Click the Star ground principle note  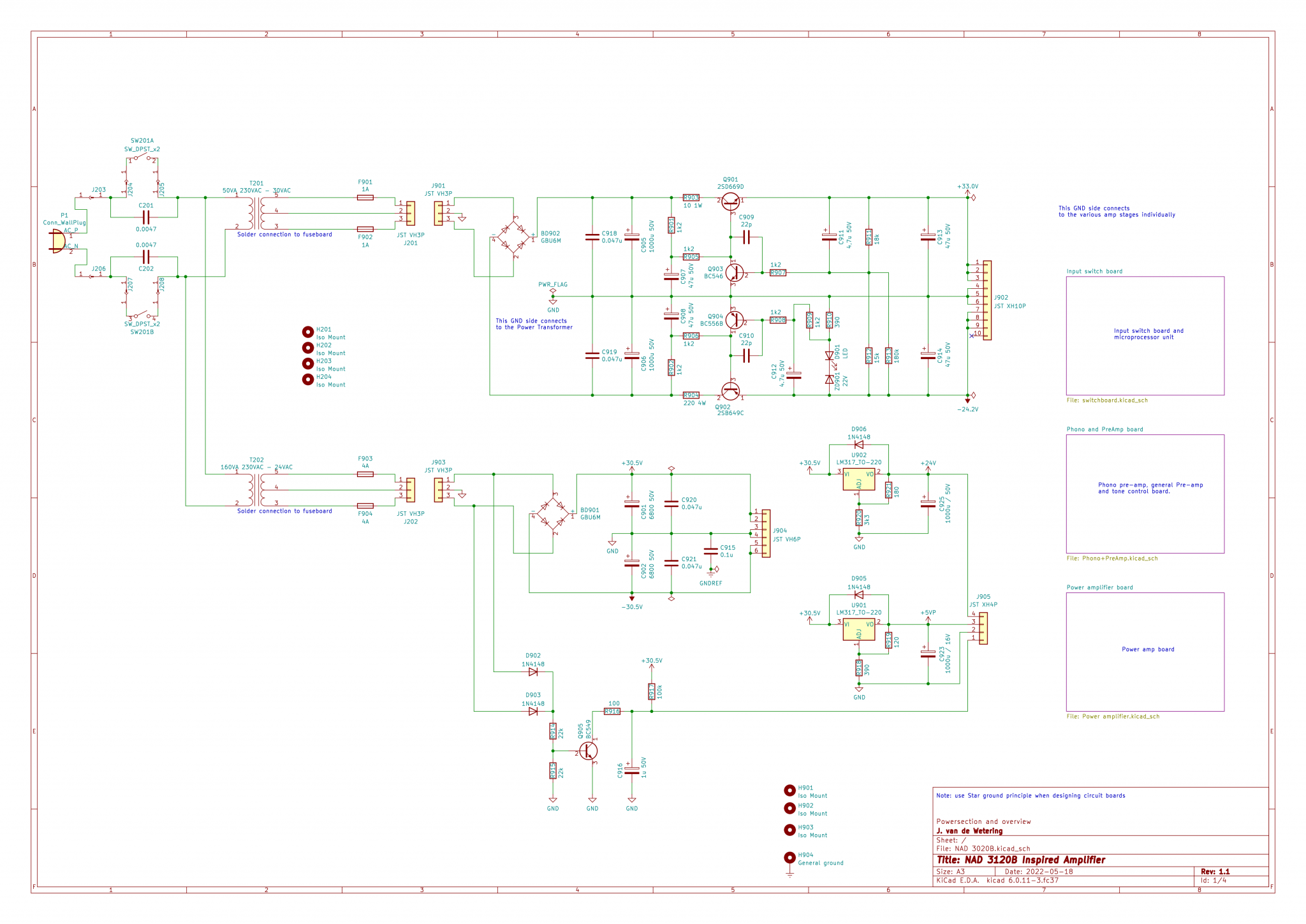click(1031, 796)
